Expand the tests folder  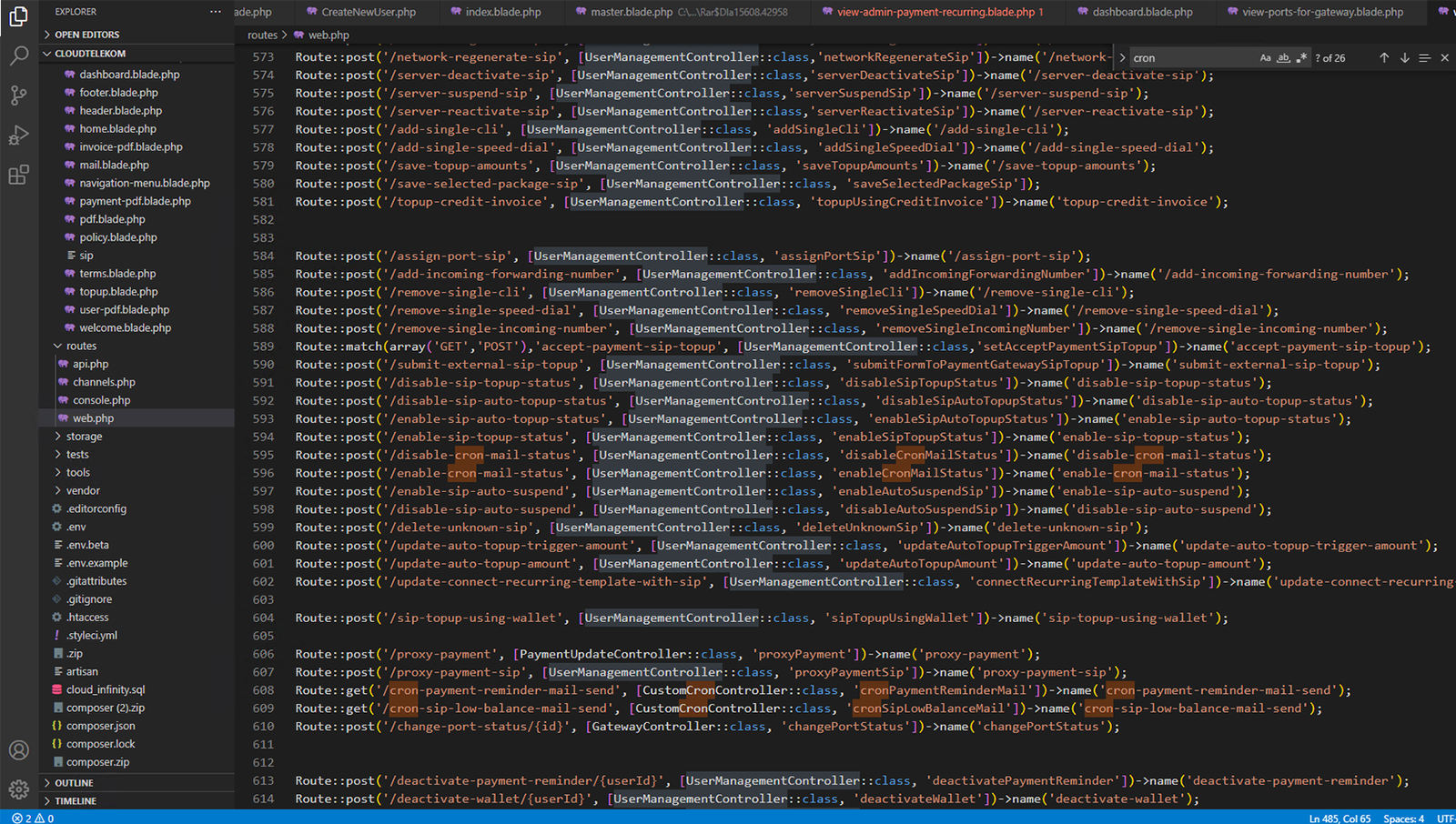[x=136, y=455]
